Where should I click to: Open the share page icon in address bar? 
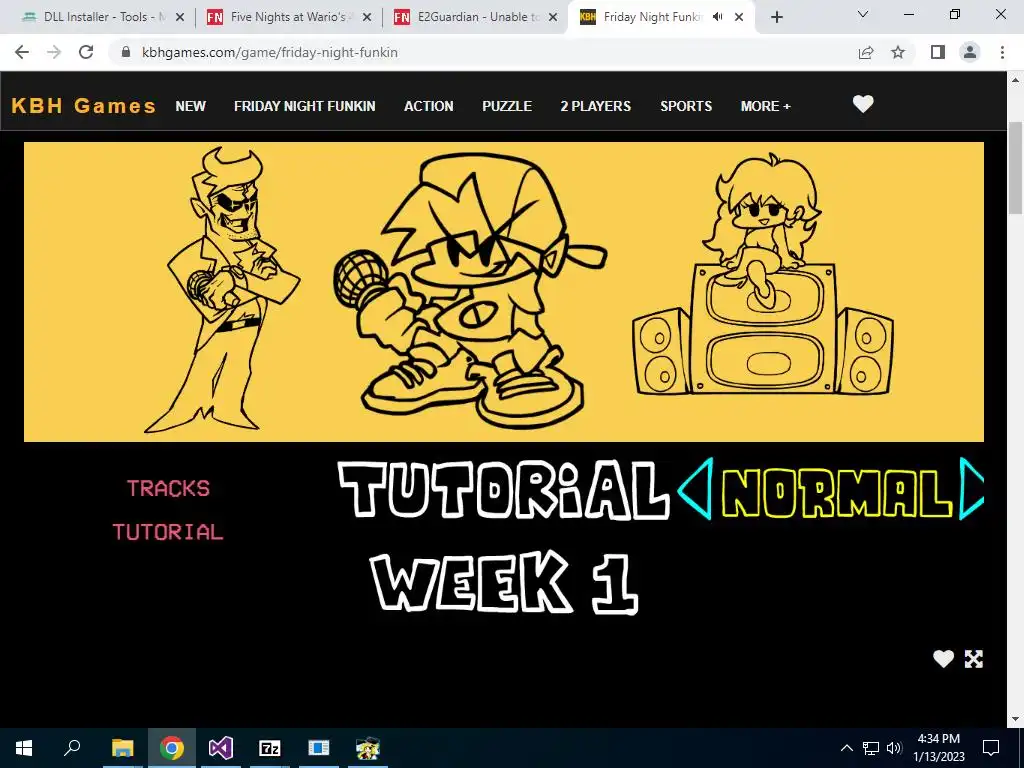pos(866,52)
